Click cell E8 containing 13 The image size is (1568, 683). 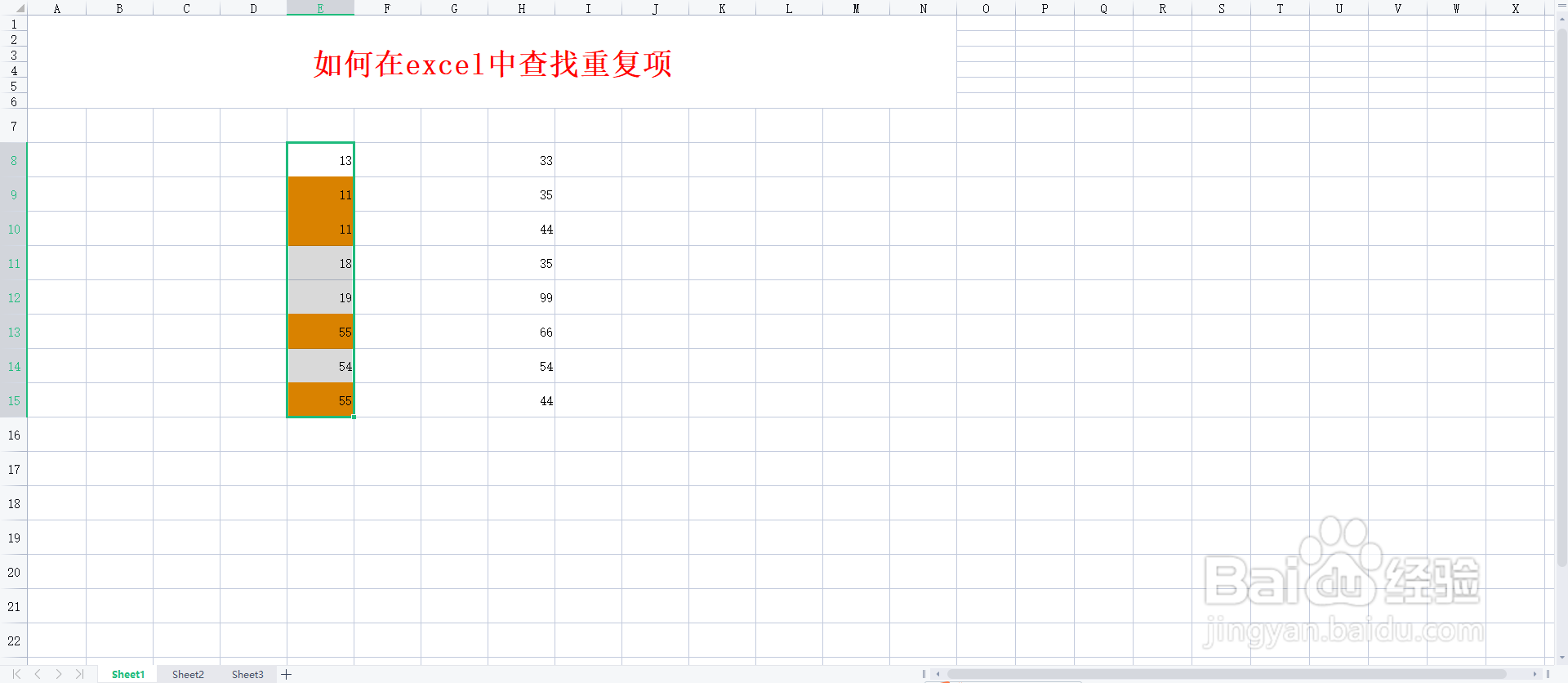click(x=320, y=160)
